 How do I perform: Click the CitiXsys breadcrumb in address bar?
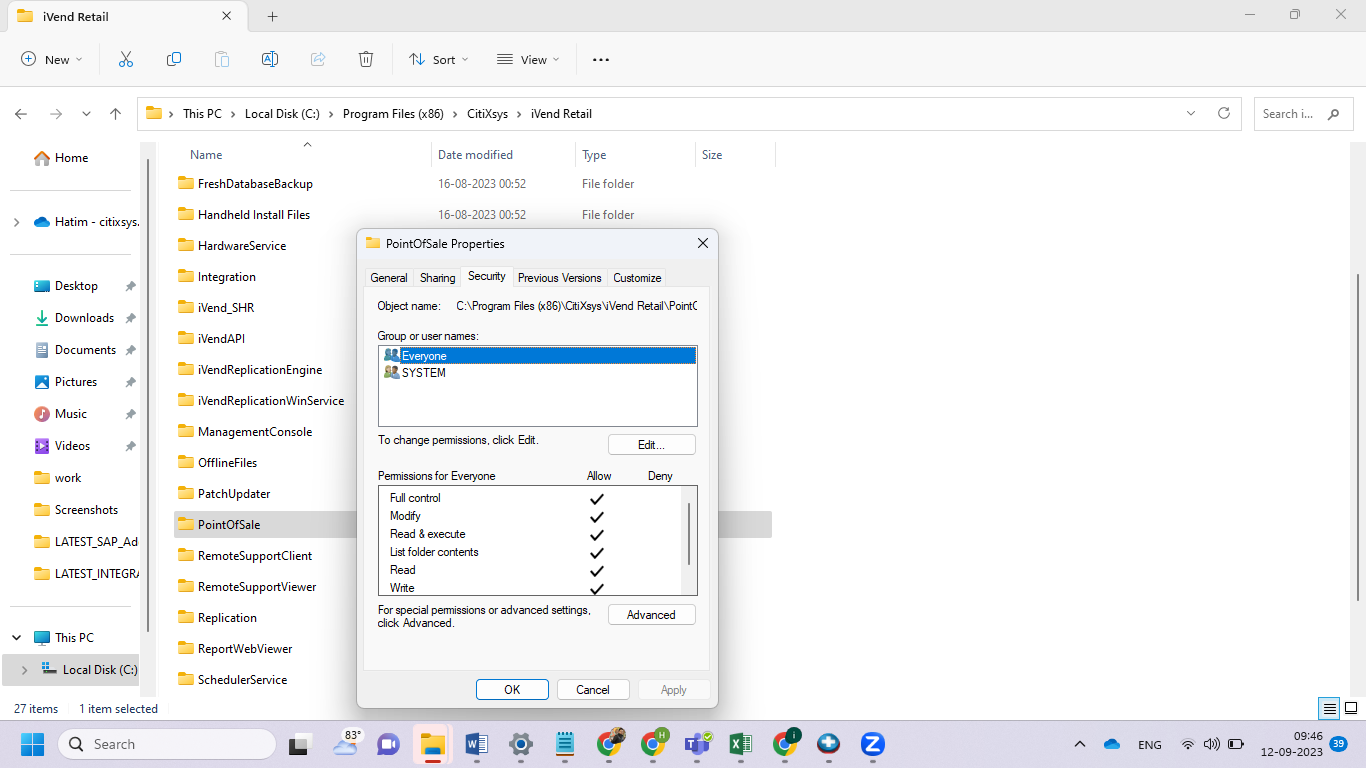pyautogui.click(x=487, y=114)
